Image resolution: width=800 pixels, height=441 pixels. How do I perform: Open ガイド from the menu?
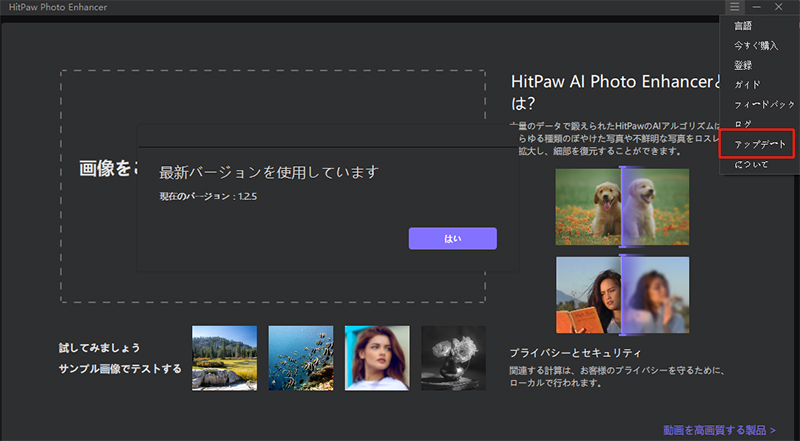tap(747, 85)
